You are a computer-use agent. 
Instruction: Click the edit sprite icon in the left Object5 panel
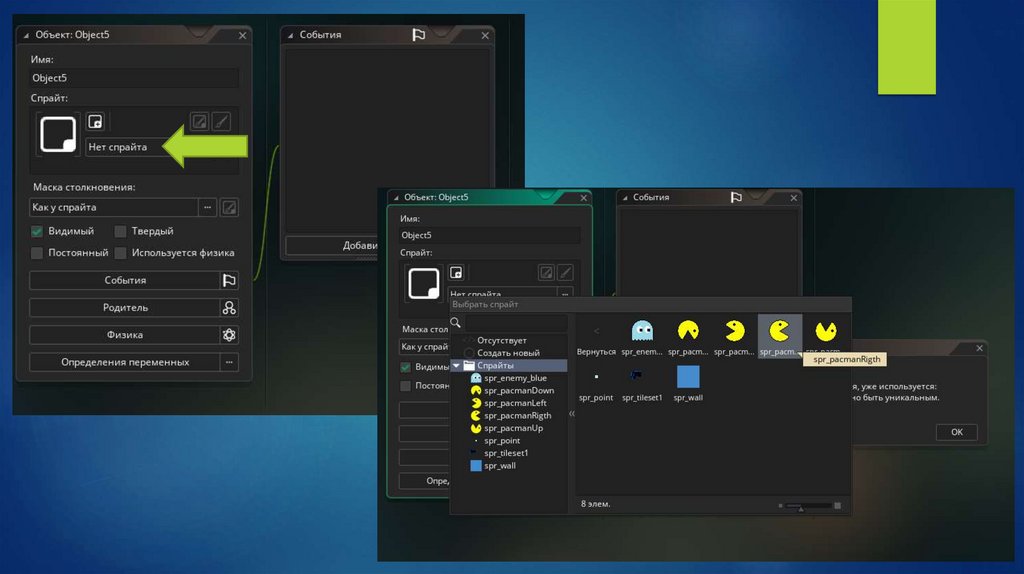coord(200,122)
